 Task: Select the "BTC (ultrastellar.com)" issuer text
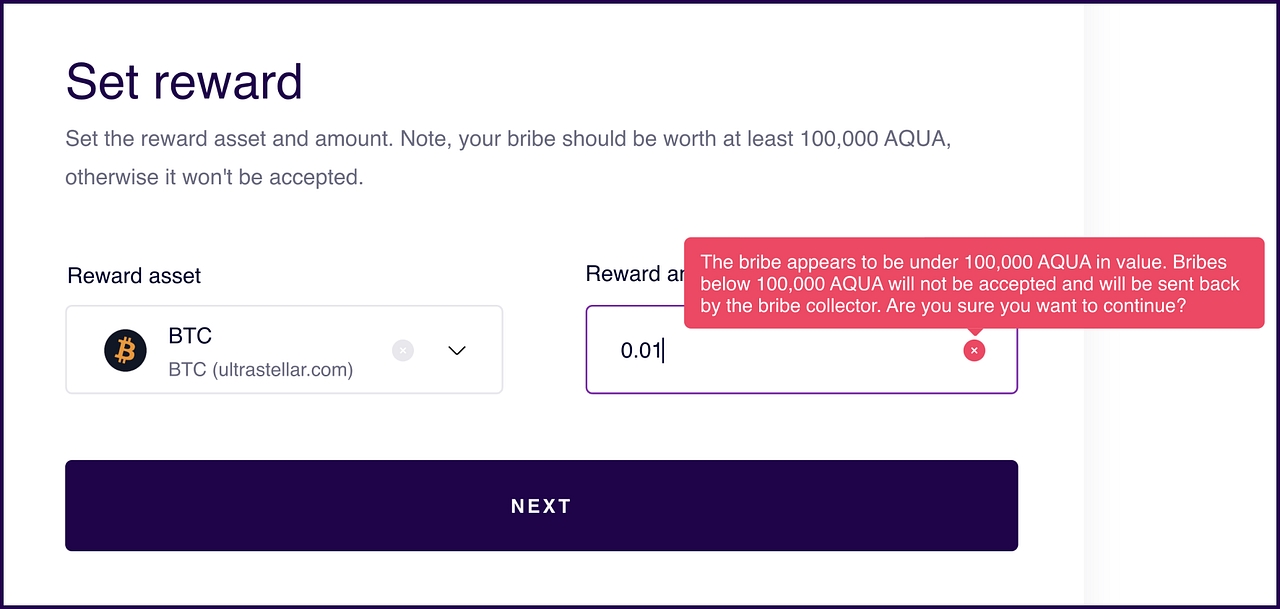(x=260, y=370)
